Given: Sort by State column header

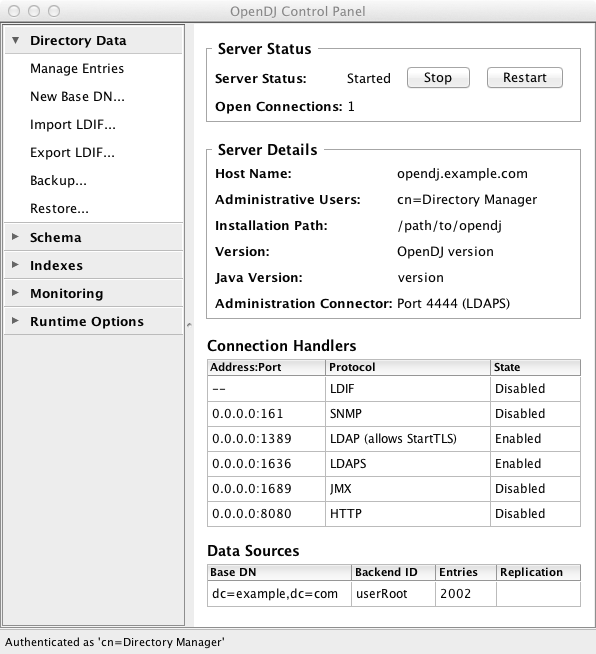Looking at the screenshot, I should pos(536,367).
